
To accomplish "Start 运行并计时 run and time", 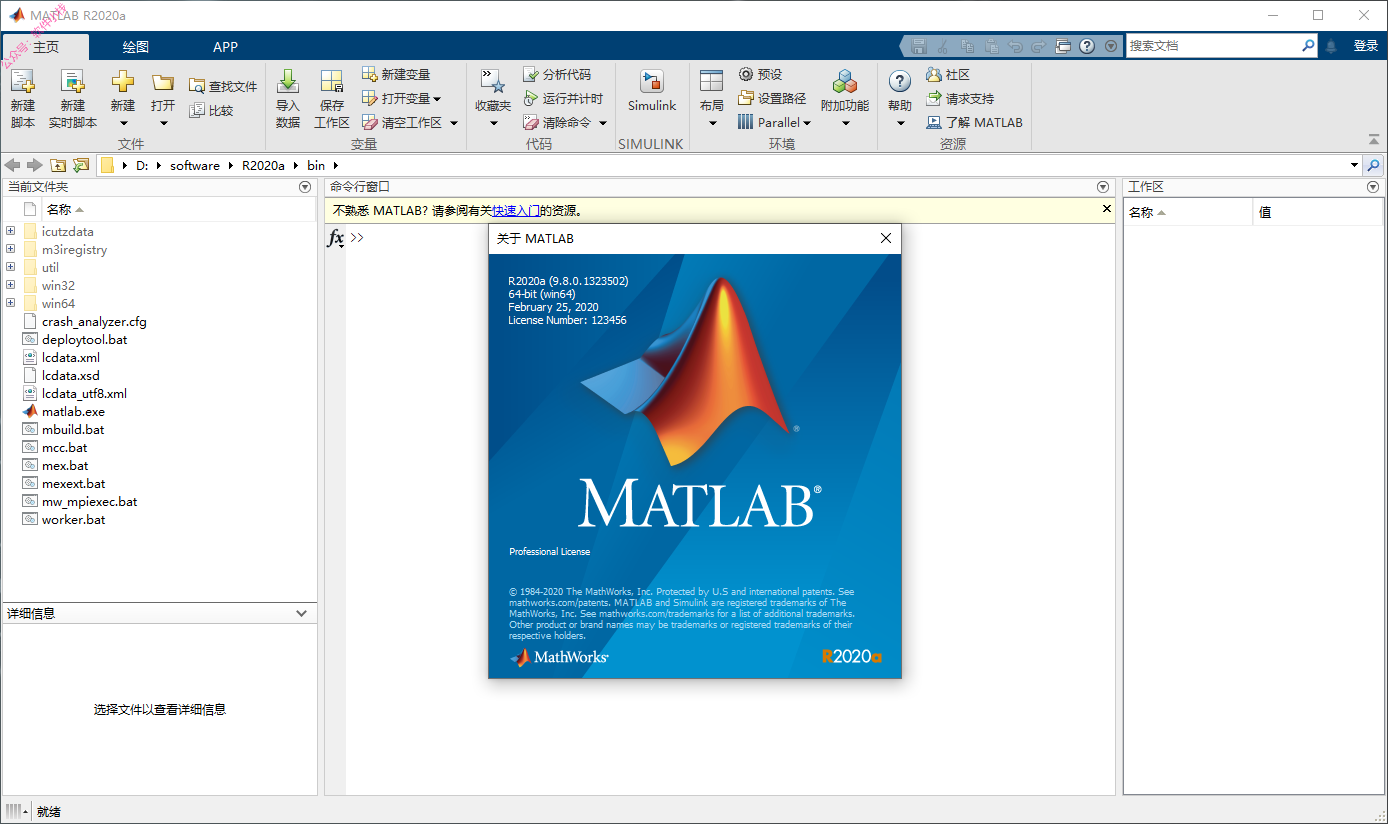I will coord(563,99).
